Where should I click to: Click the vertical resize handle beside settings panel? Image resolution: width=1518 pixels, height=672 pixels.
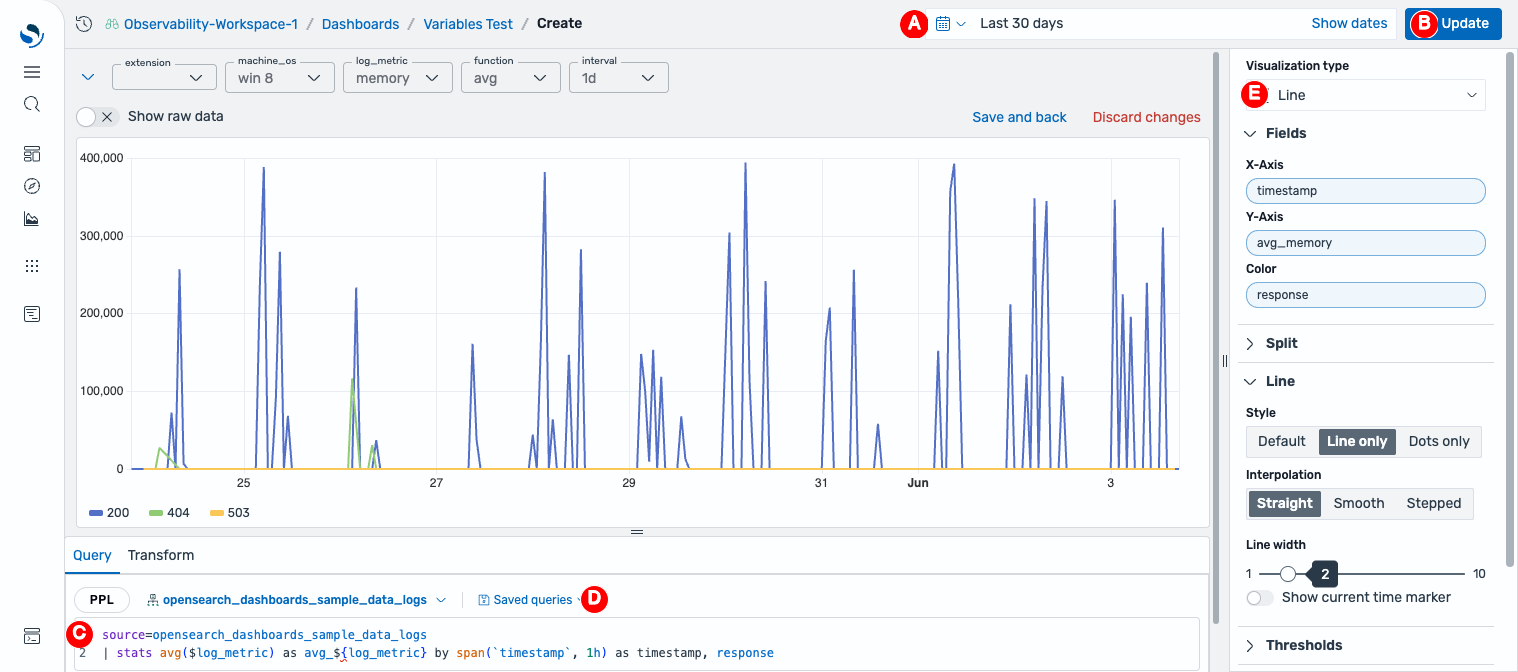[x=1224, y=361]
